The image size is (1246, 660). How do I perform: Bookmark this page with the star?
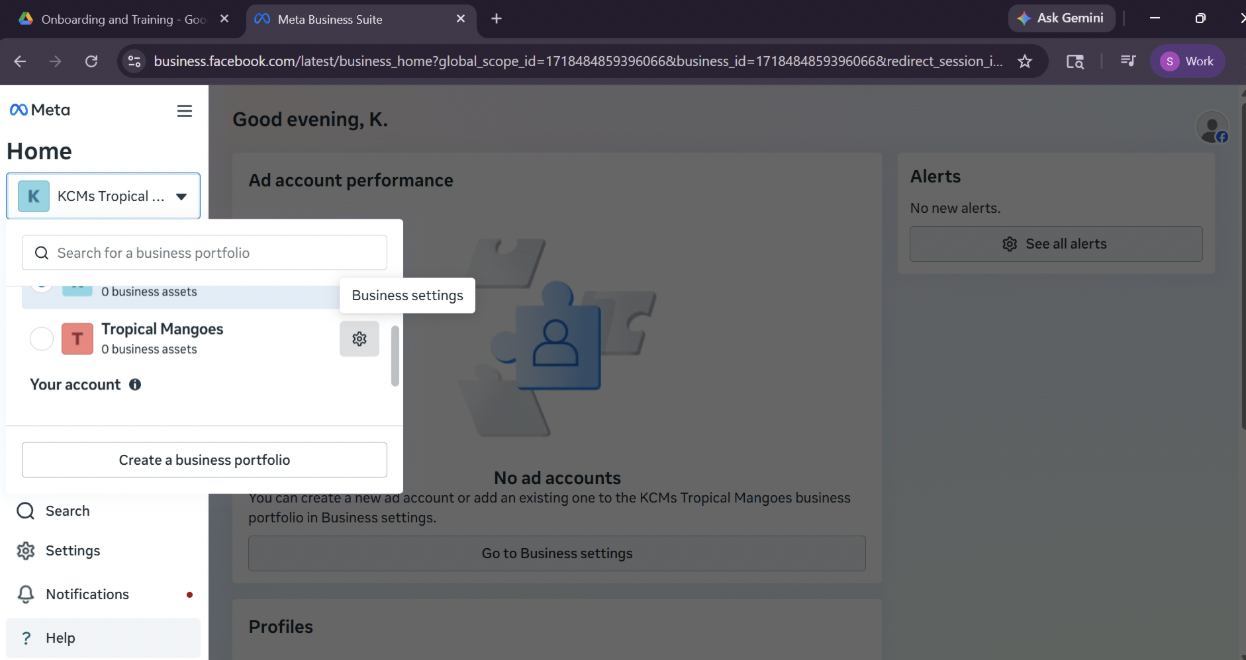[x=1024, y=61]
